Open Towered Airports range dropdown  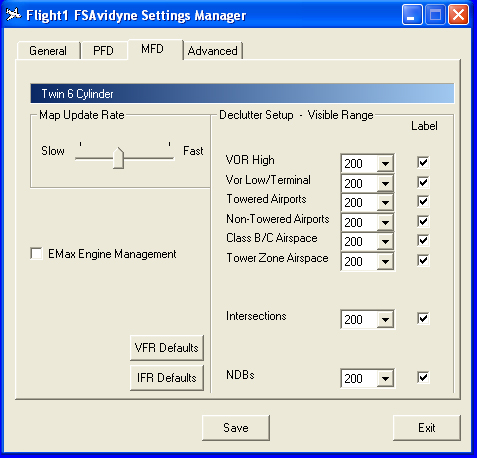click(x=385, y=203)
